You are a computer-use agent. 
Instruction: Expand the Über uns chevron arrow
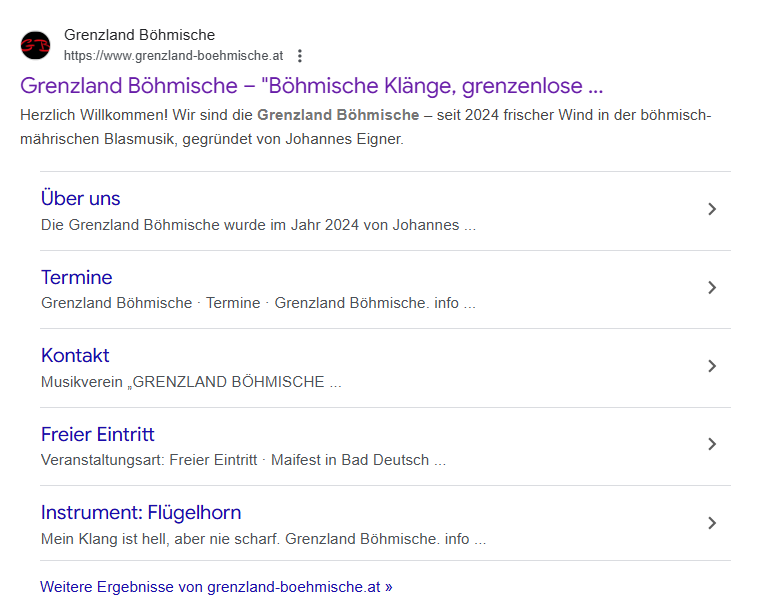click(712, 209)
